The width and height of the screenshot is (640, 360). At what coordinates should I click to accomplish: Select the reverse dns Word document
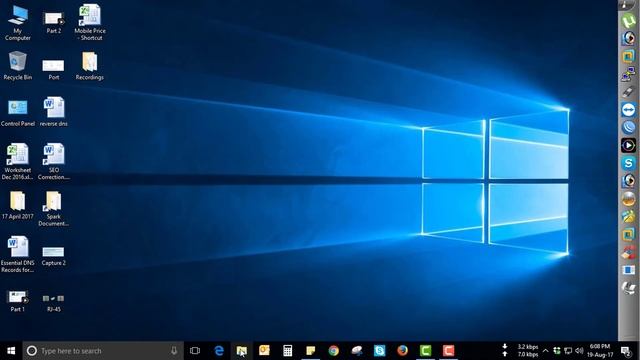[53, 112]
